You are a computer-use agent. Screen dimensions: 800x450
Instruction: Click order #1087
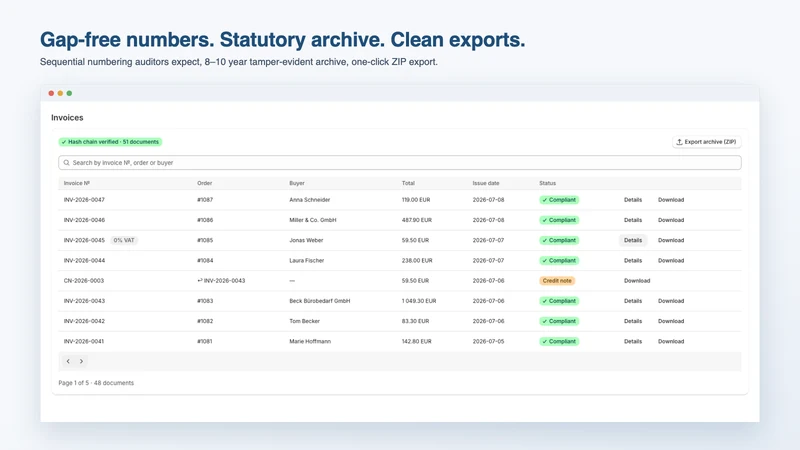pos(205,200)
